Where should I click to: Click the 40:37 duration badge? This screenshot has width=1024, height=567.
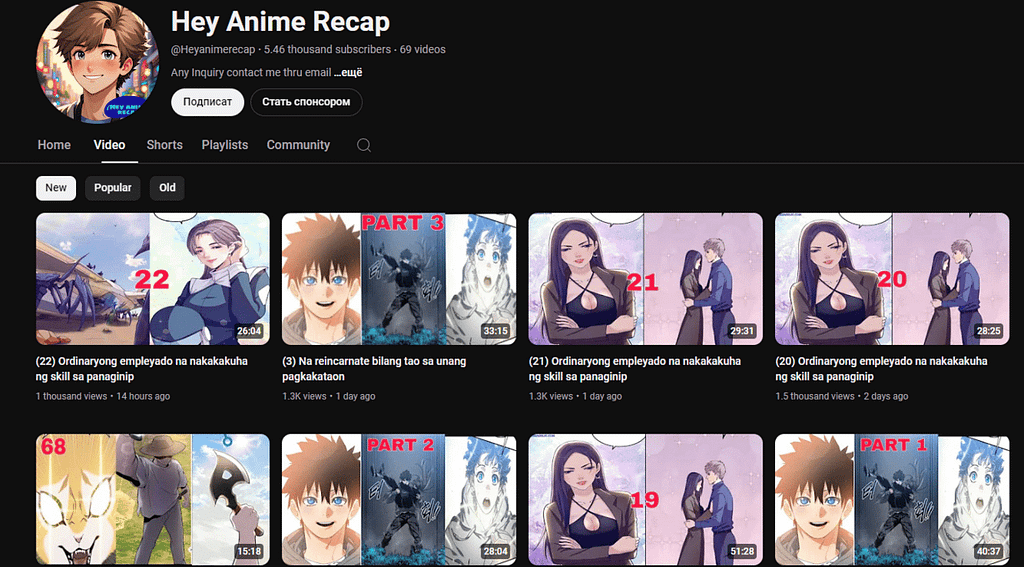click(x=988, y=552)
